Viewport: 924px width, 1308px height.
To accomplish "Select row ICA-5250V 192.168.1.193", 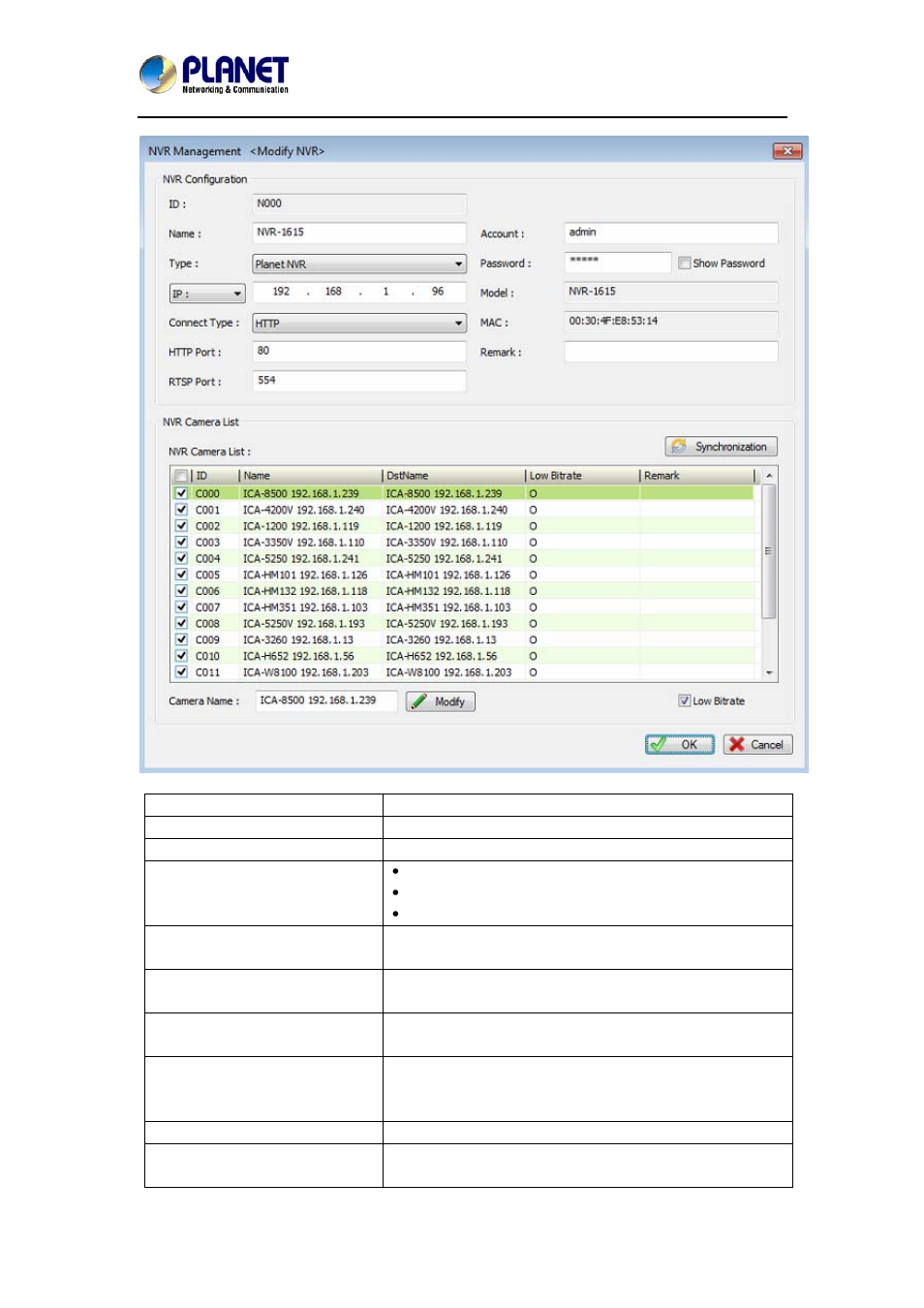I will tap(463, 623).
